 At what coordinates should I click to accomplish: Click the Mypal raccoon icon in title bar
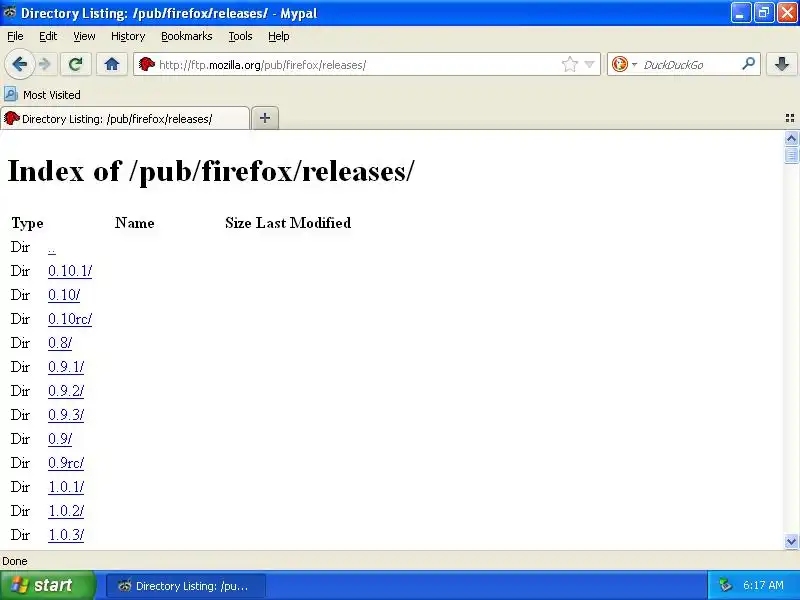click(10, 12)
